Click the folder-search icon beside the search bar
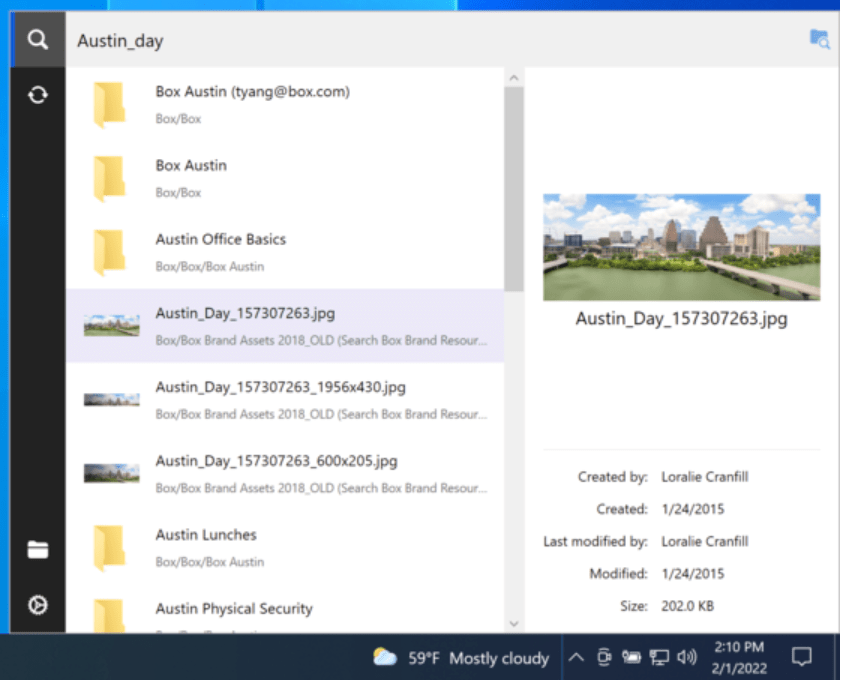This screenshot has width=842, height=680. click(819, 39)
